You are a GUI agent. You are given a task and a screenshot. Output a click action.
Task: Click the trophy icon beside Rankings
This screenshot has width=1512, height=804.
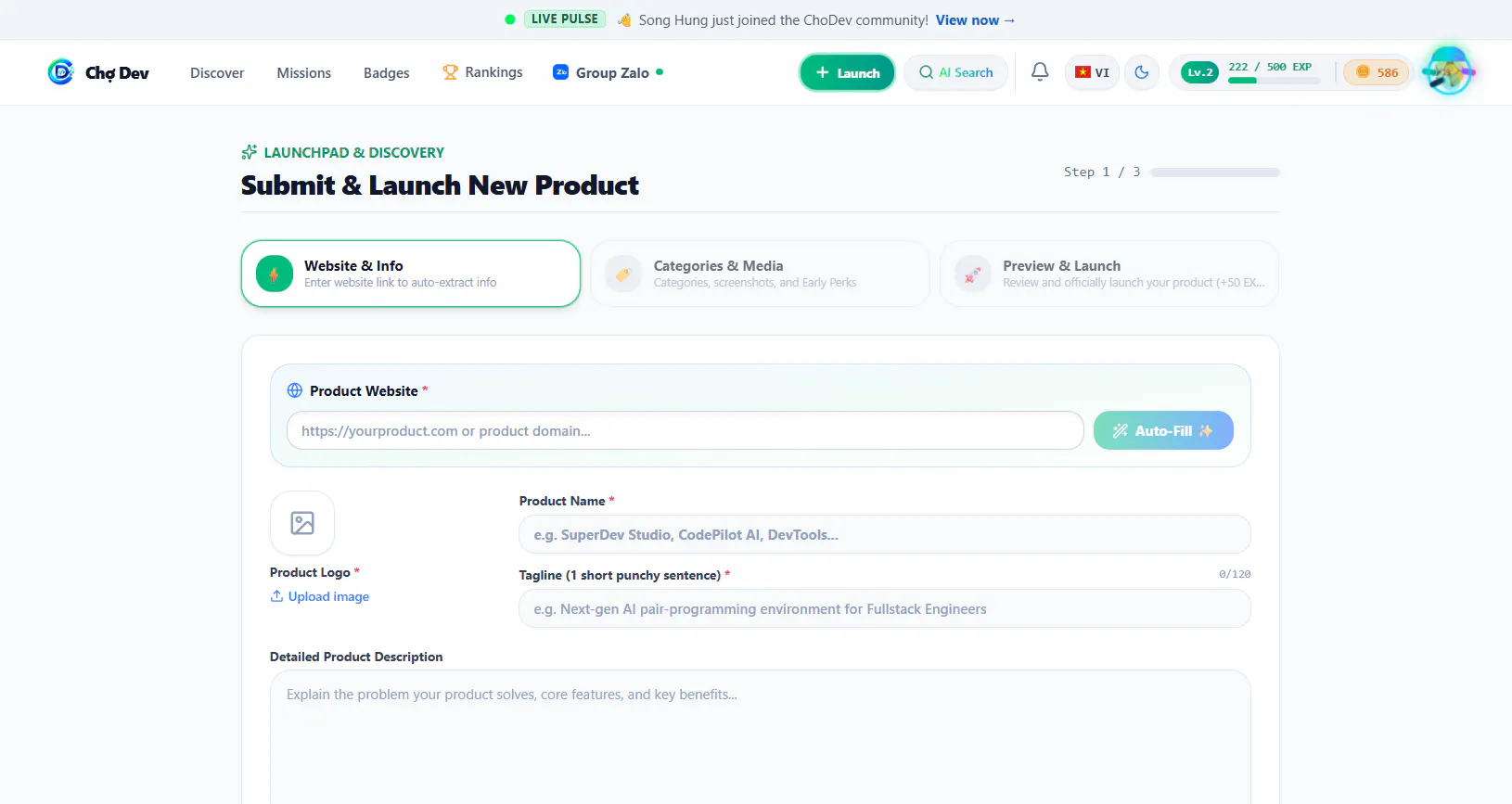point(450,72)
